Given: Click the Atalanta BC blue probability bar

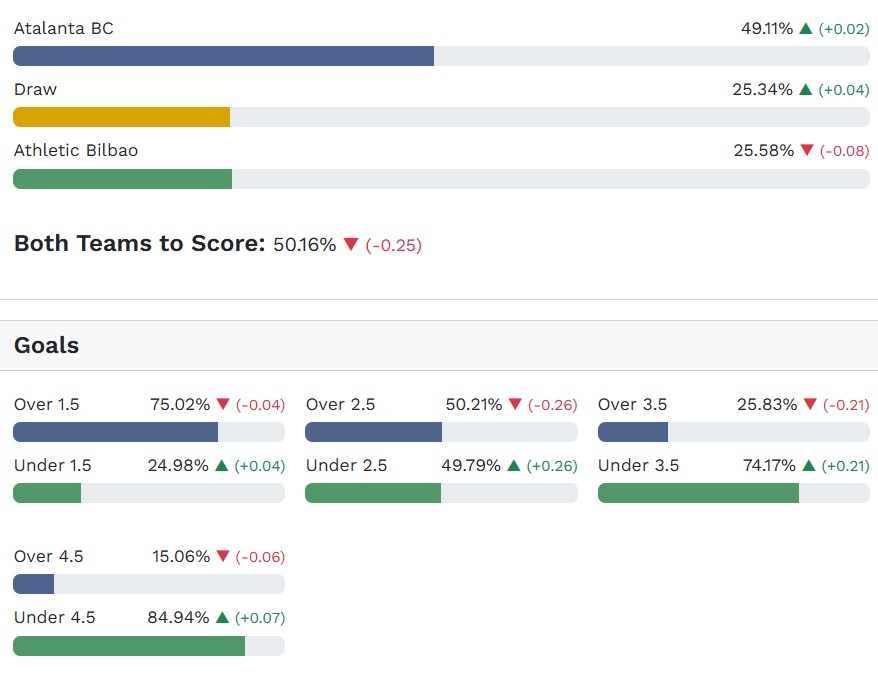Looking at the screenshot, I should click(223, 56).
